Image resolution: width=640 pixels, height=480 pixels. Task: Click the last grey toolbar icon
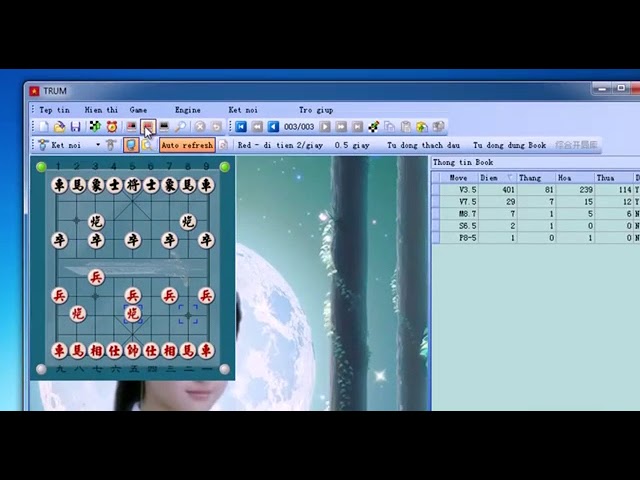[438, 127]
